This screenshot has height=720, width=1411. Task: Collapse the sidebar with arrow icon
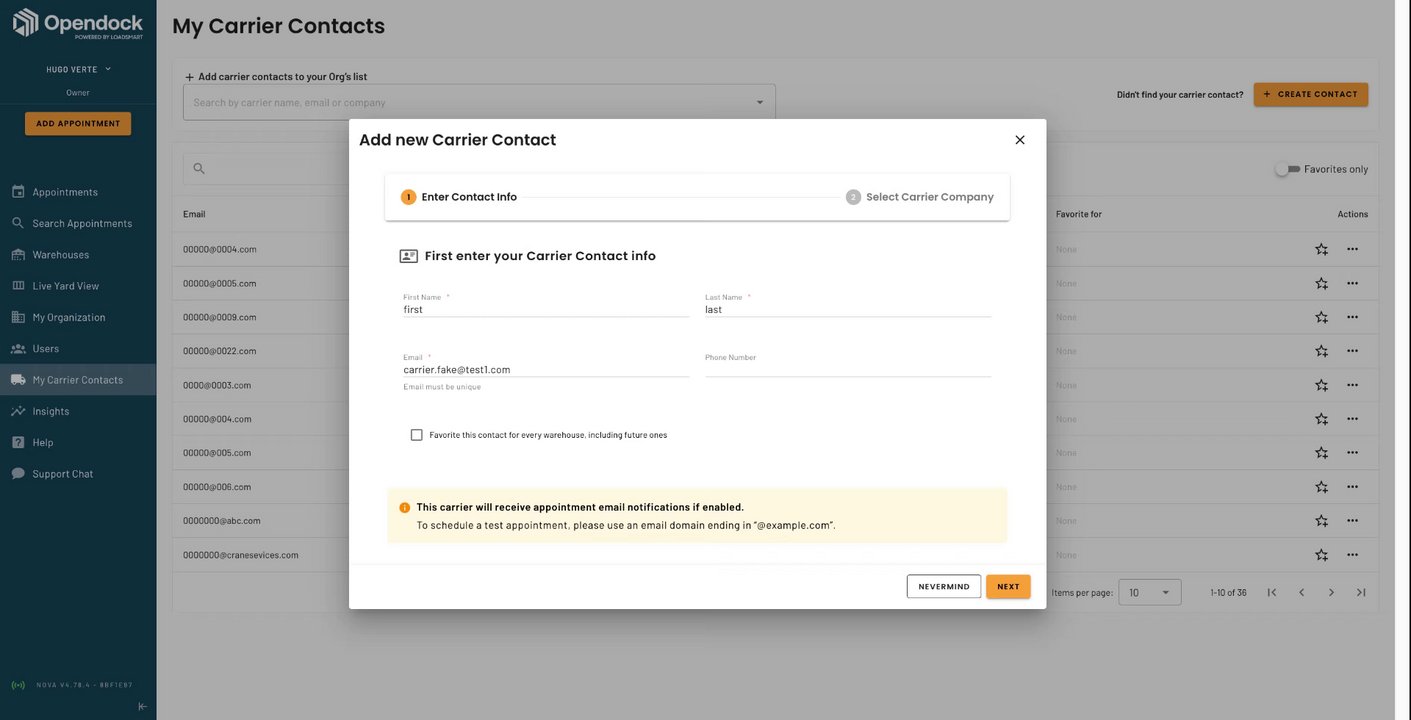(x=142, y=706)
